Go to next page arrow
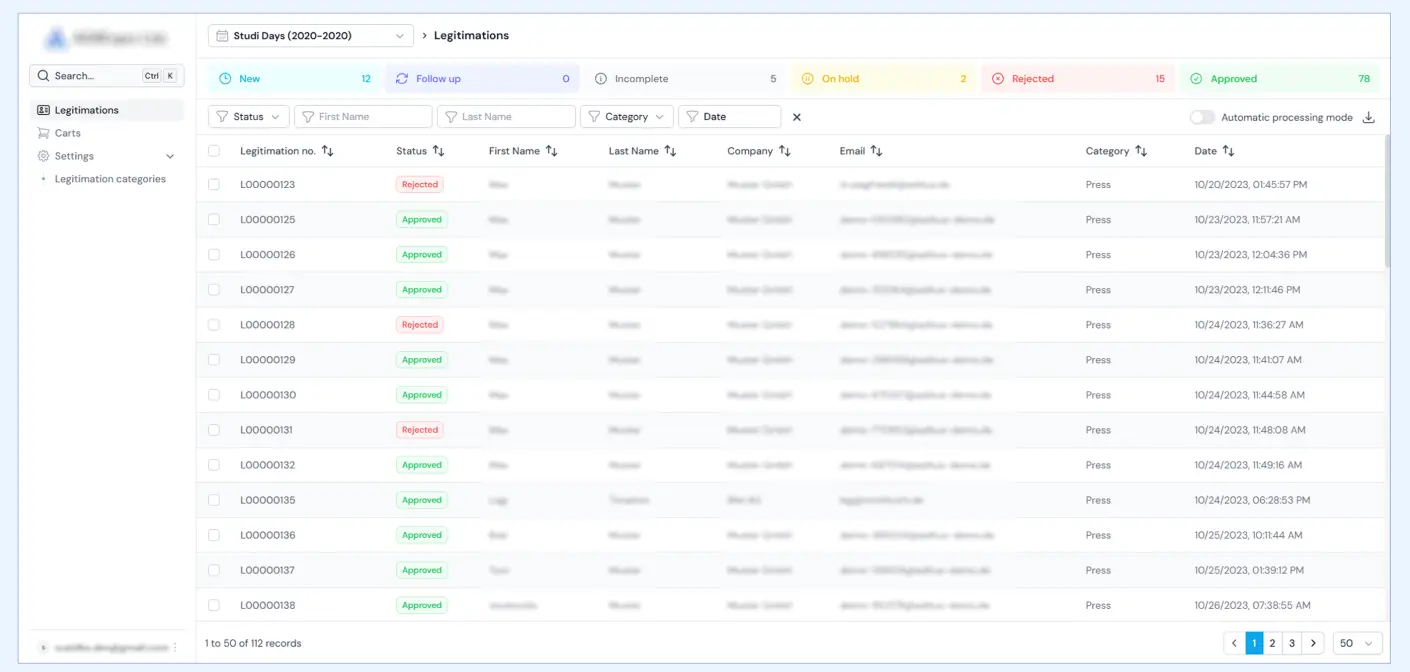The height and width of the screenshot is (672, 1410). click(x=1314, y=643)
